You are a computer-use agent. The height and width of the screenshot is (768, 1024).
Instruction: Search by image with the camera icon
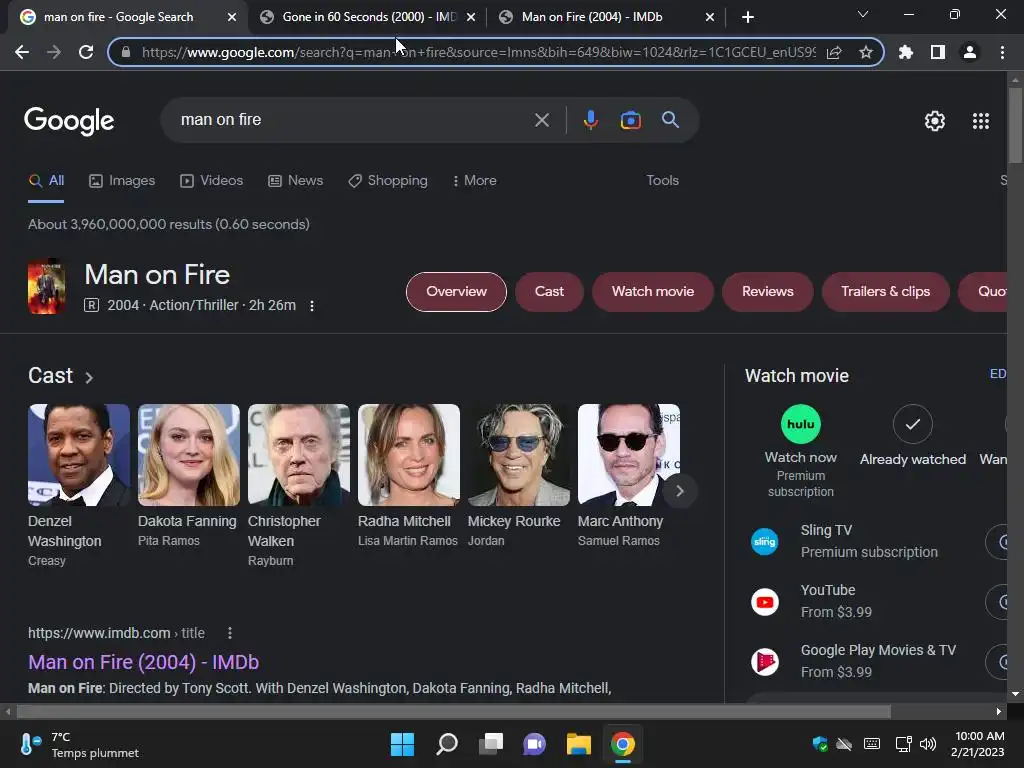point(630,120)
